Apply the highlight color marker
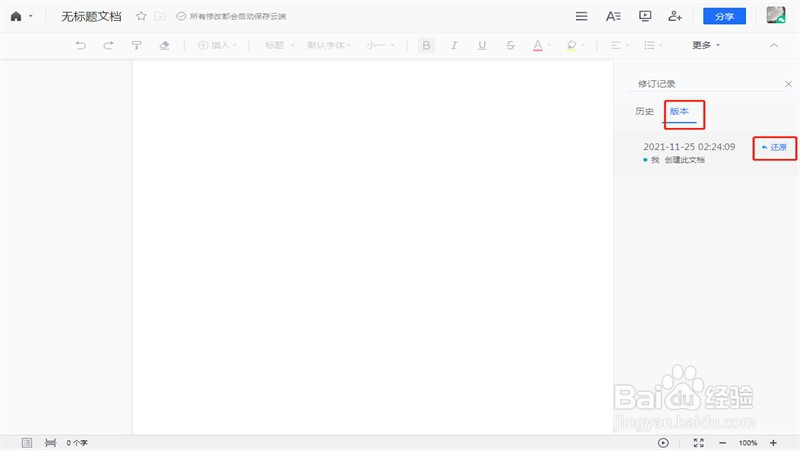Screen dimensions: 800x450 pos(571,45)
